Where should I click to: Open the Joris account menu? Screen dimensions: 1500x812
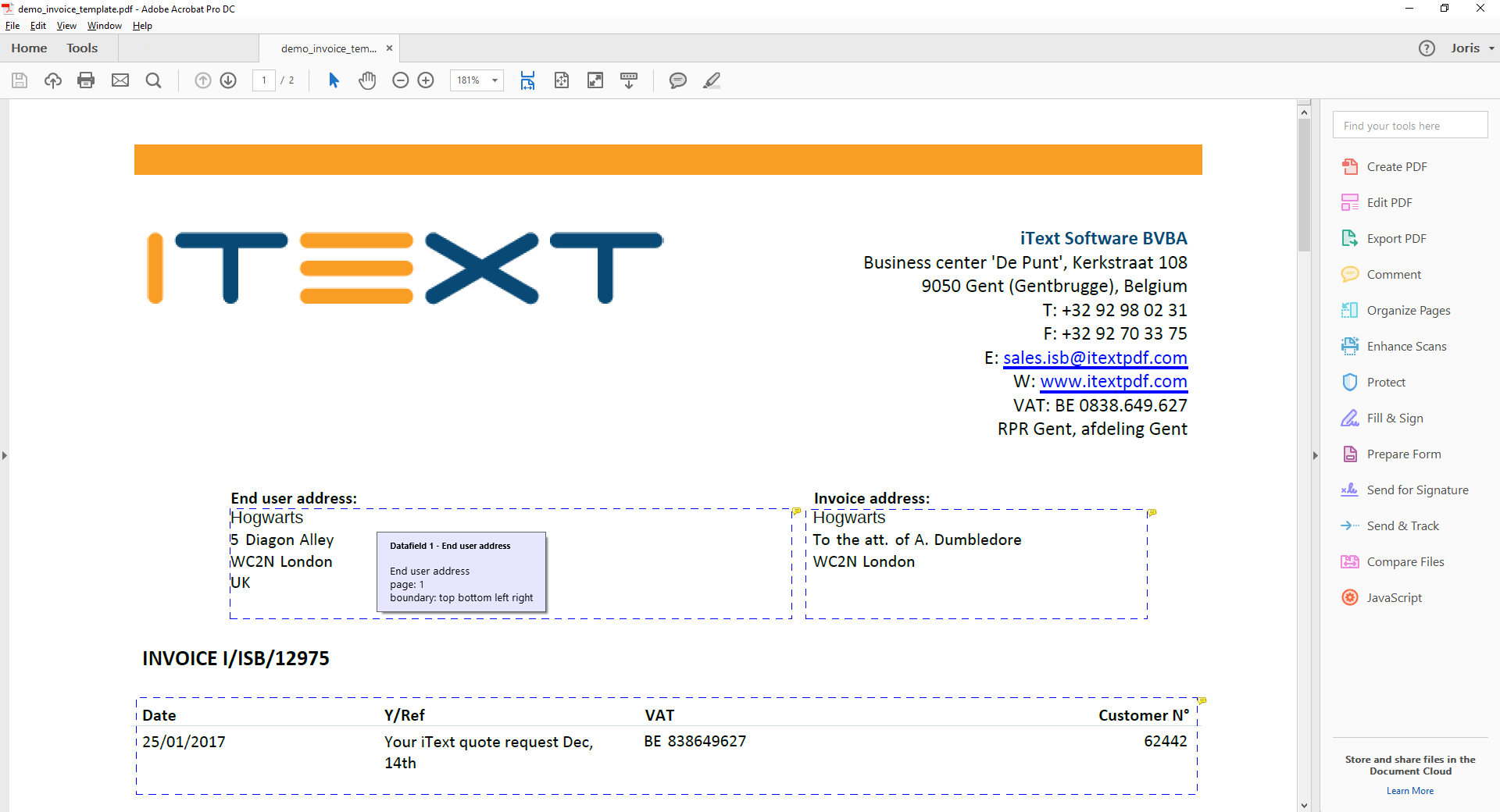point(1469,48)
